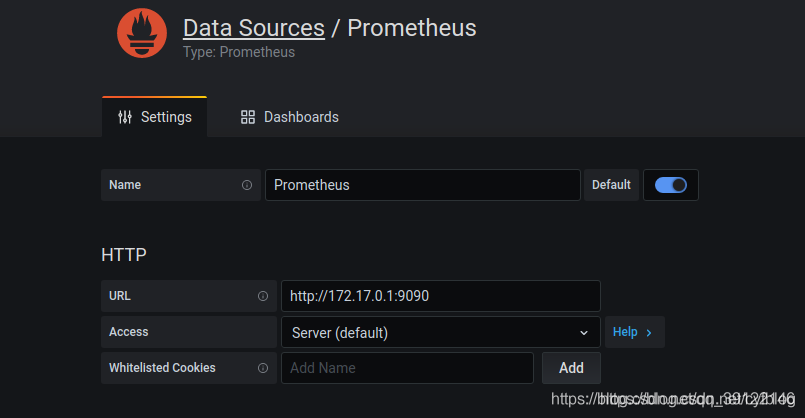805x418 pixels.
Task: Open the Access dropdown showing Server (default)
Action: [x=440, y=332]
